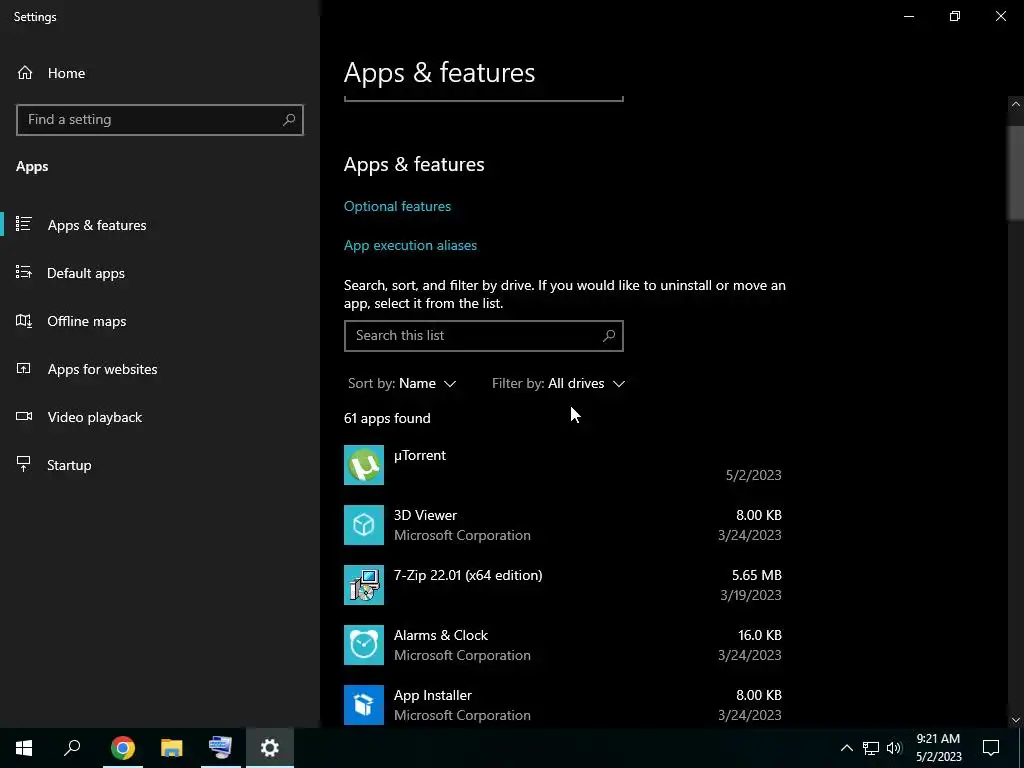Go to Default apps section
1024x768 pixels.
pos(86,273)
